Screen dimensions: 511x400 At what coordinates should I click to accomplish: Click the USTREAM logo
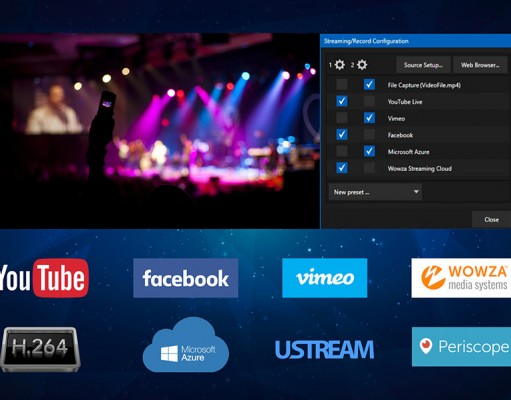325,349
